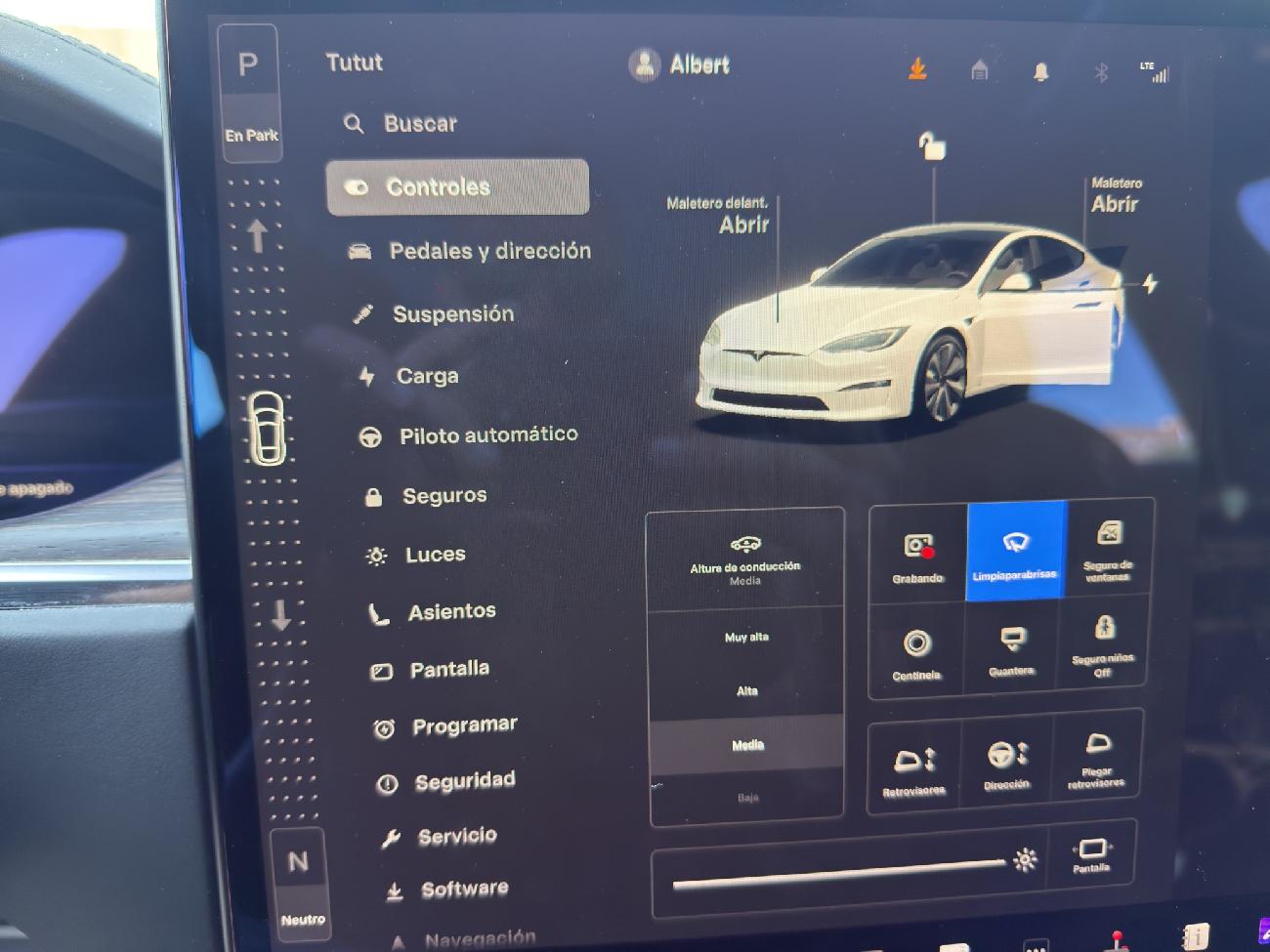
Task: Tap the Dirección steering adjust button
Action: (1007, 764)
